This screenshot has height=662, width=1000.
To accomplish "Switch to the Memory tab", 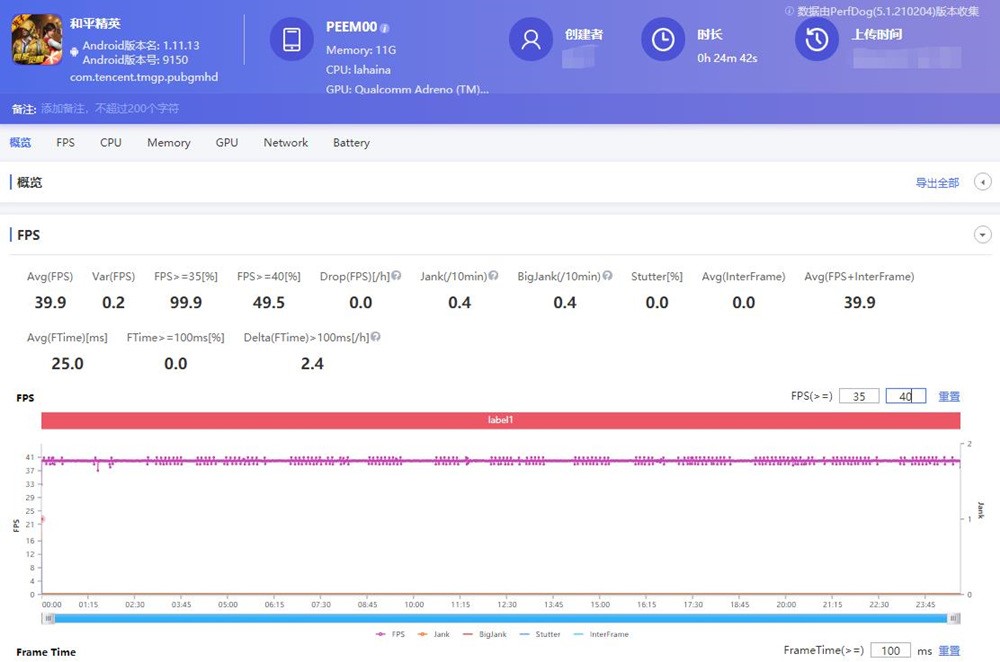I will [x=168, y=143].
